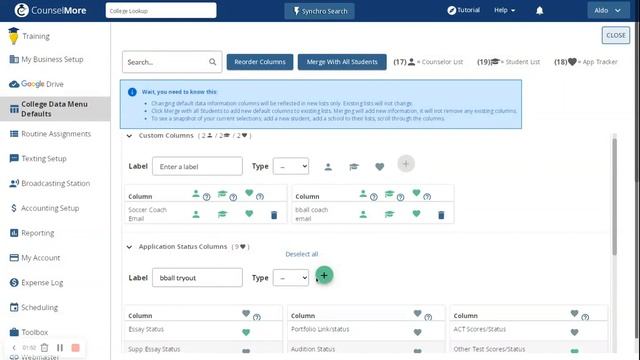
Task: Click the green plus add button
Action: (324, 275)
